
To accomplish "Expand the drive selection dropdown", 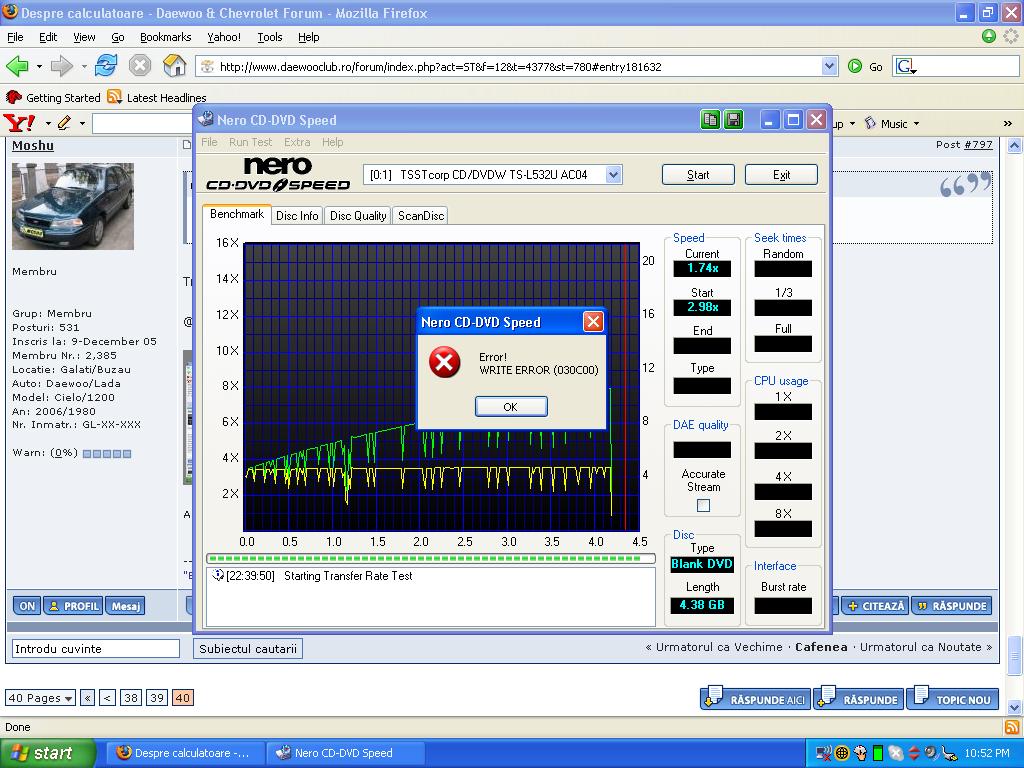I will pyautogui.click(x=614, y=174).
